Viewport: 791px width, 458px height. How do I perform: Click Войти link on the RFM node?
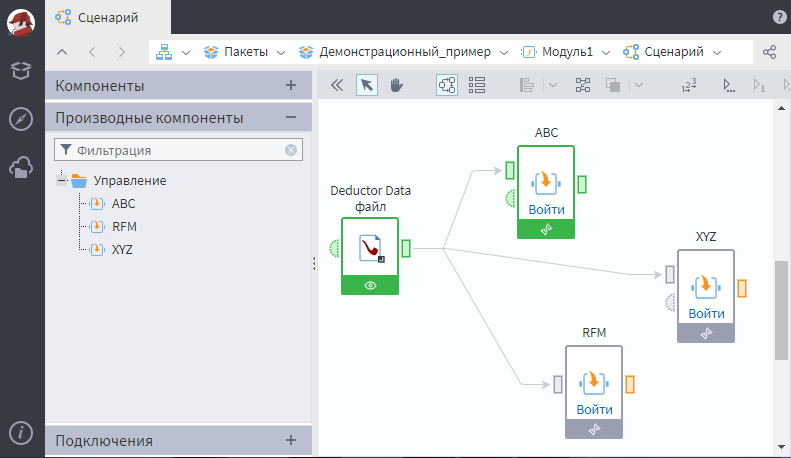click(594, 409)
